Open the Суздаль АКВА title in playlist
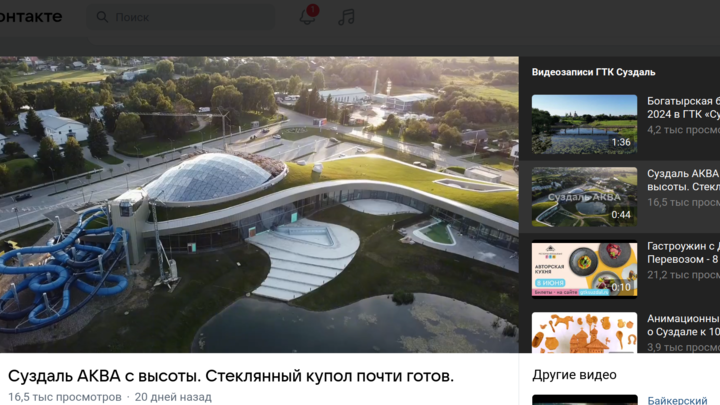The width and height of the screenshot is (720, 405). click(x=683, y=180)
